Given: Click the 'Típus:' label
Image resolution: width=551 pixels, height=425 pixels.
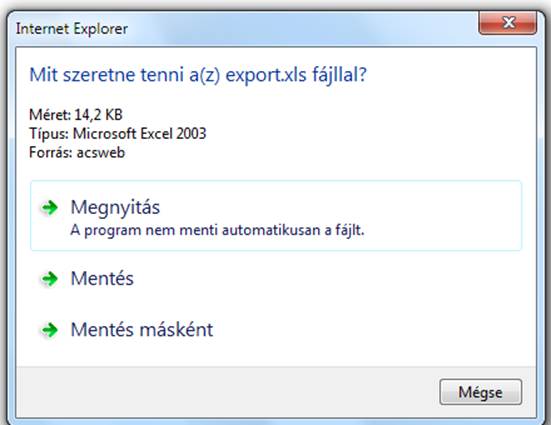Looking at the screenshot, I should click(49, 134).
